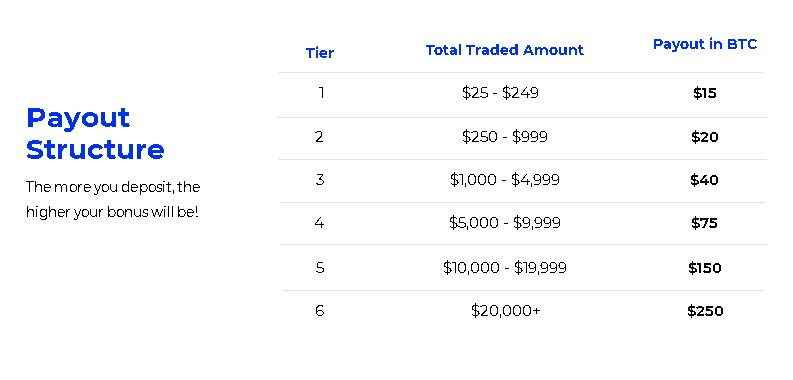Click the $40 payout amount
The width and height of the screenshot is (793, 380).
coord(704,180)
